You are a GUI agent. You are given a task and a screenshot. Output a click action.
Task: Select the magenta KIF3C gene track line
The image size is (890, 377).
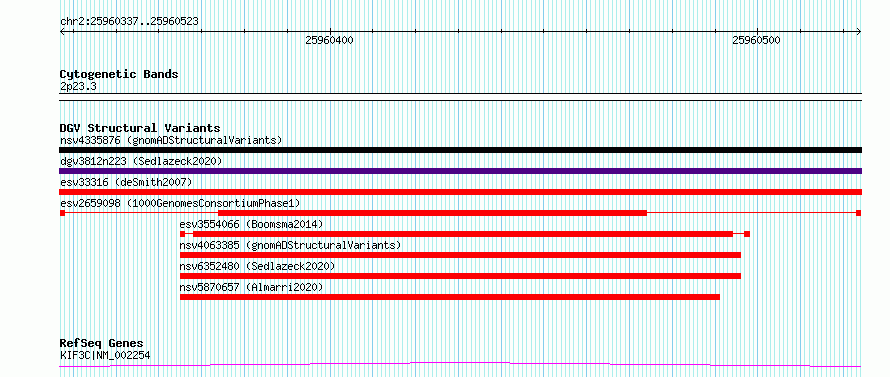[460, 365]
